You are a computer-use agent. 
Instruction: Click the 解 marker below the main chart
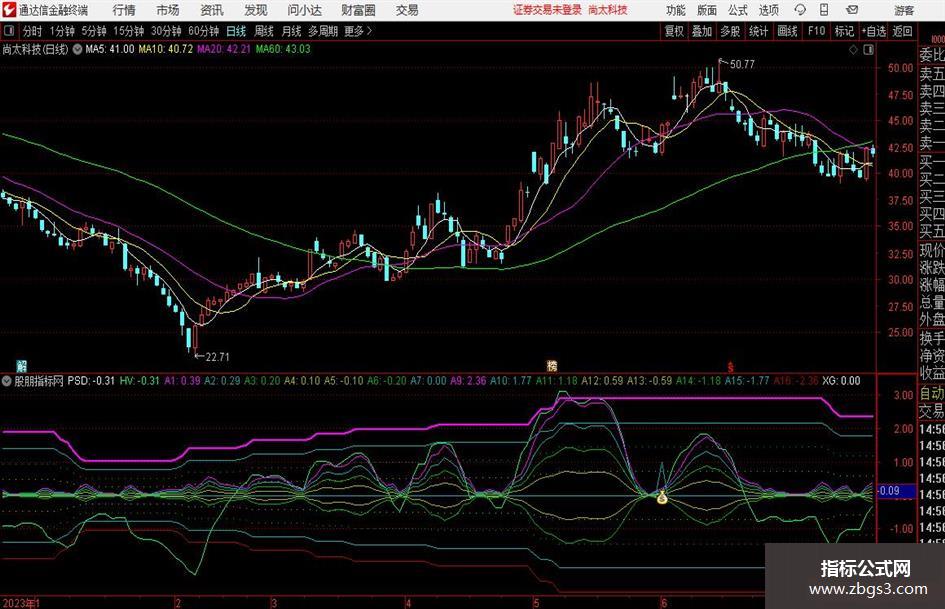coord(21,365)
